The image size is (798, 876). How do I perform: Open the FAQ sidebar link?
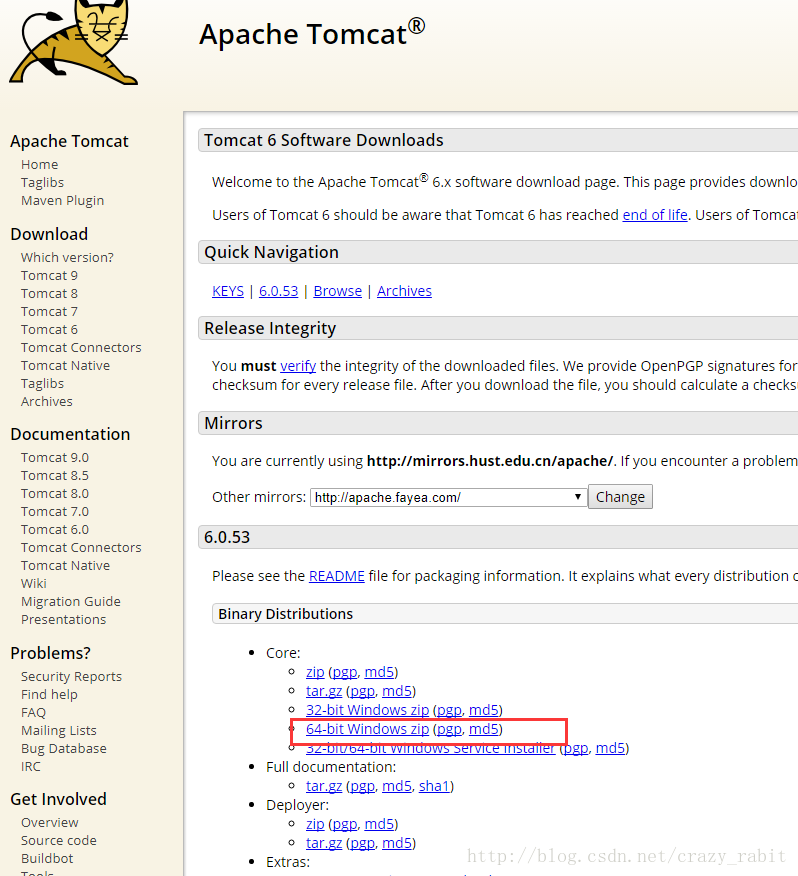[x=34, y=712]
